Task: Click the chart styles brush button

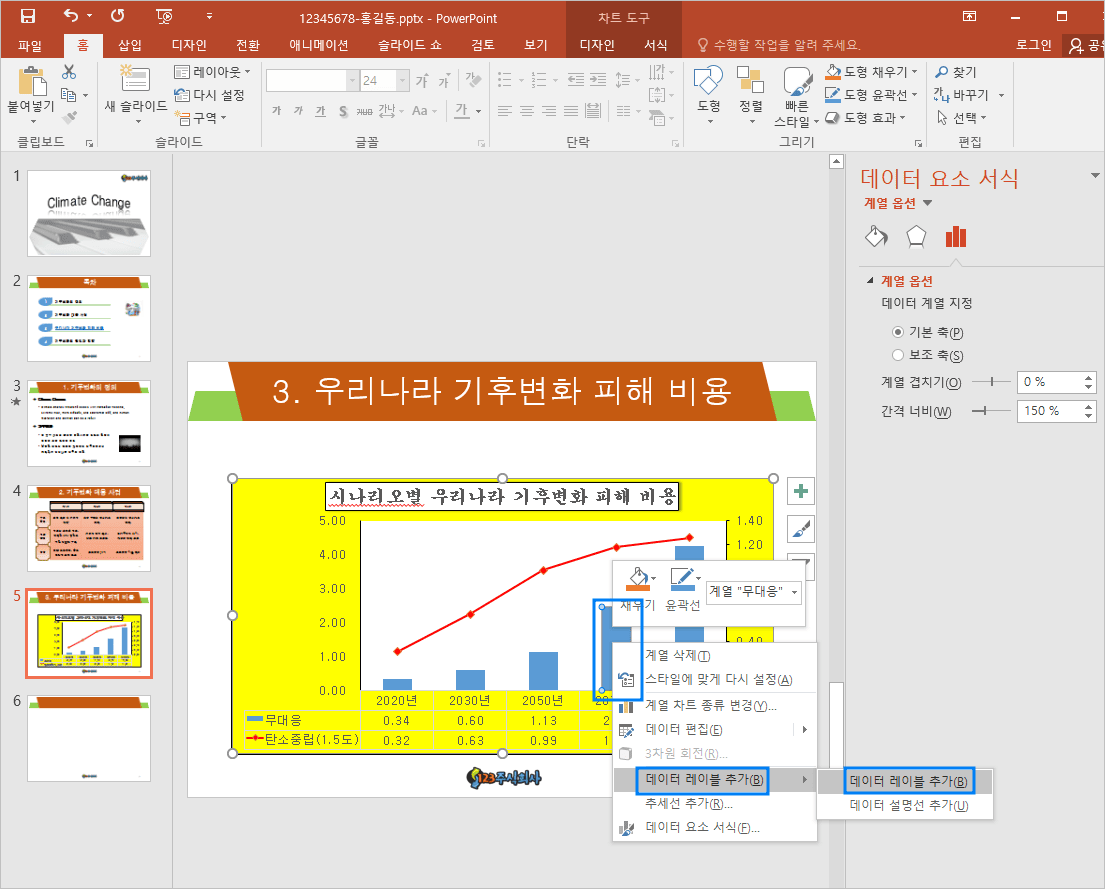Action: pyautogui.click(x=801, y=528)
